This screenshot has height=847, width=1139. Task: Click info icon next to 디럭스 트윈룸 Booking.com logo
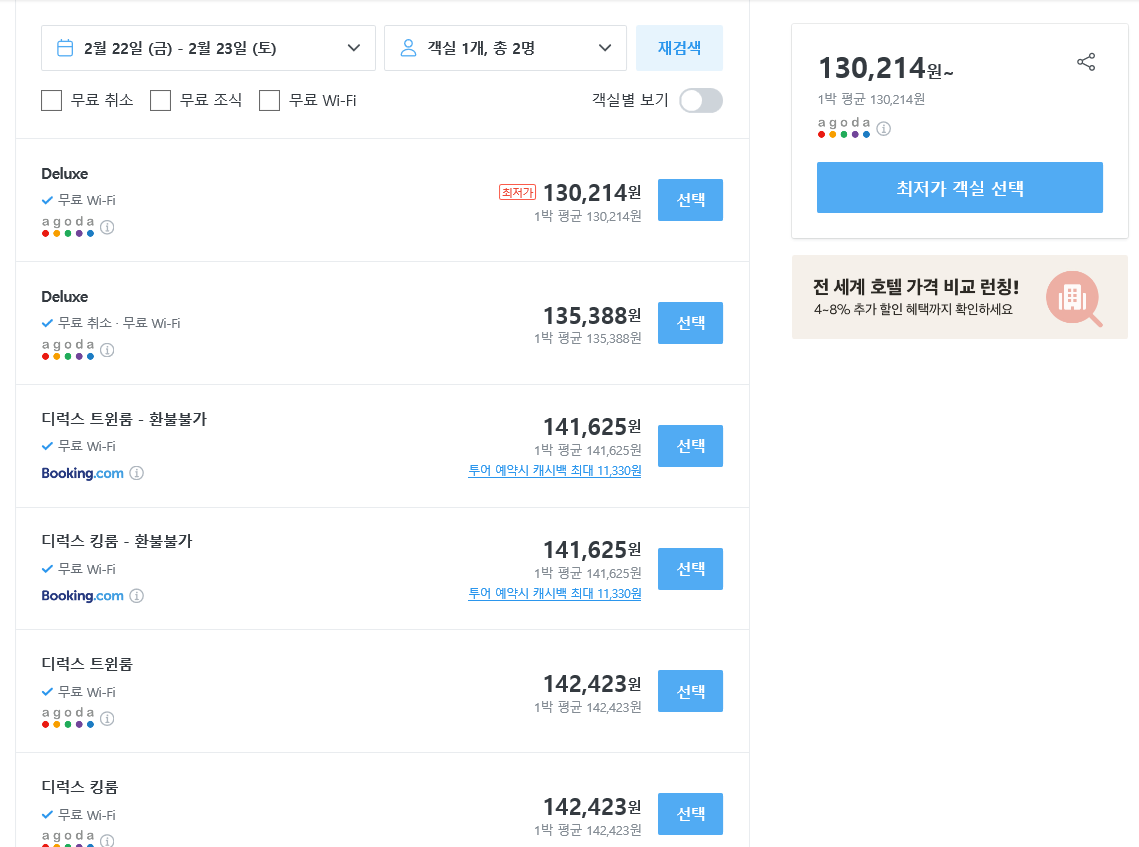point(137,473)
